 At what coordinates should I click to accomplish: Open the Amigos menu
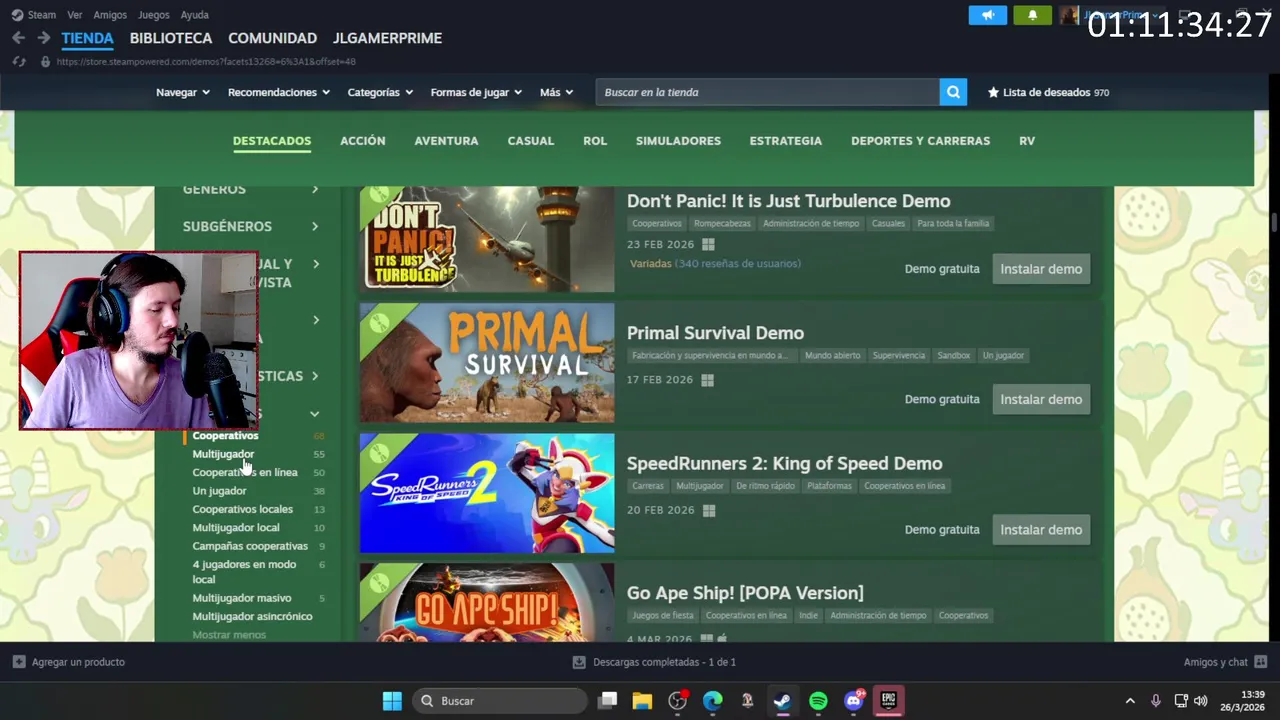(110, 15)
